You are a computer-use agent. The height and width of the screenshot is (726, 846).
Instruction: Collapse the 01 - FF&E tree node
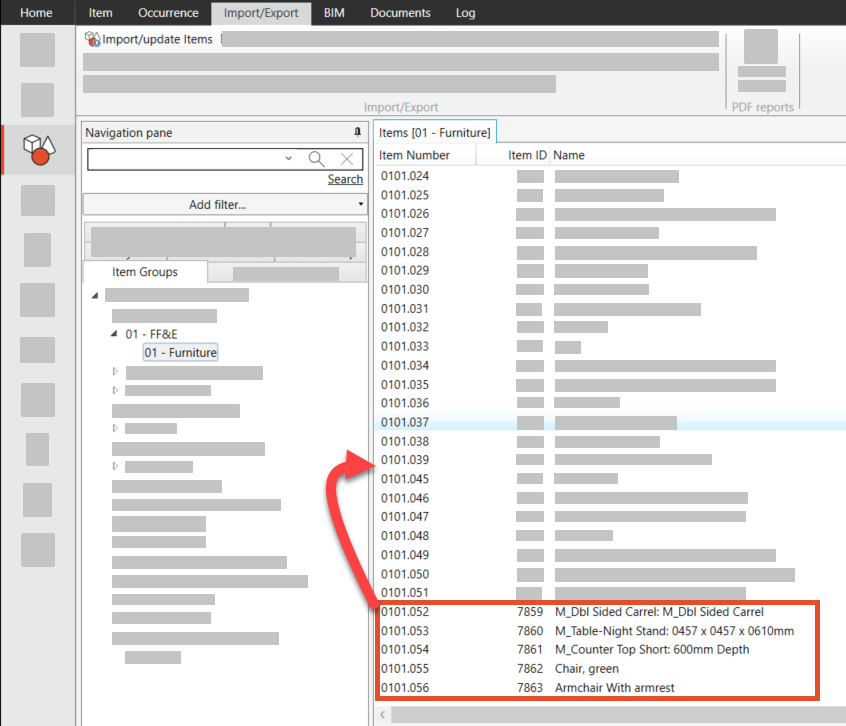[114, 334]
